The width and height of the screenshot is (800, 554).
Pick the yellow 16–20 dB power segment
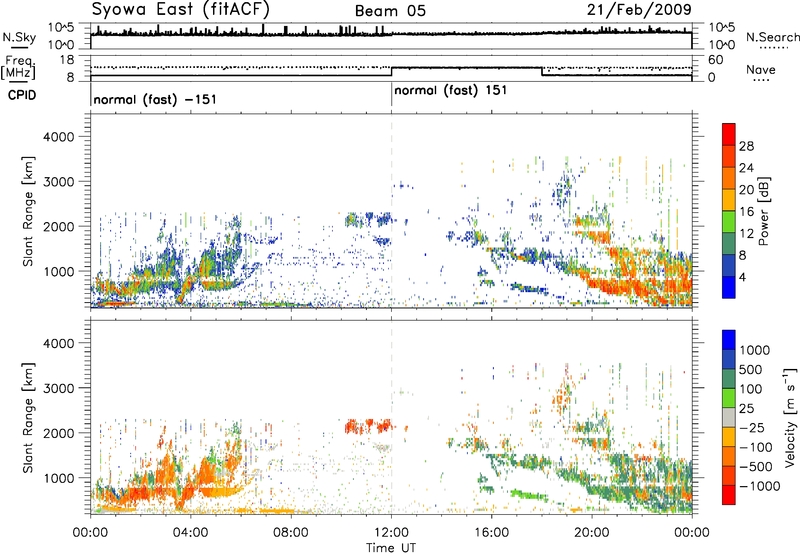pos(729,200)
